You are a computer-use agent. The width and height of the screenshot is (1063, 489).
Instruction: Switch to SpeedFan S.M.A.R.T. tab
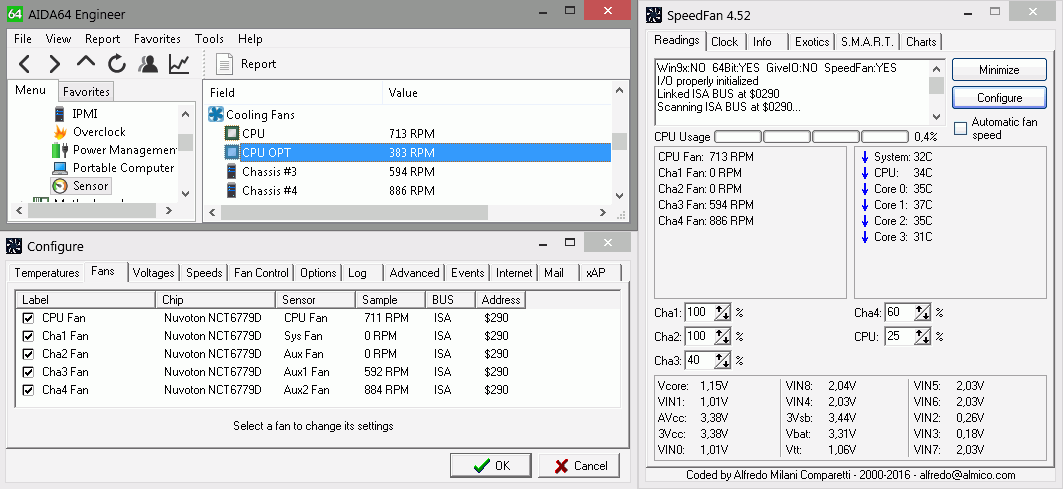coord(867,41)
